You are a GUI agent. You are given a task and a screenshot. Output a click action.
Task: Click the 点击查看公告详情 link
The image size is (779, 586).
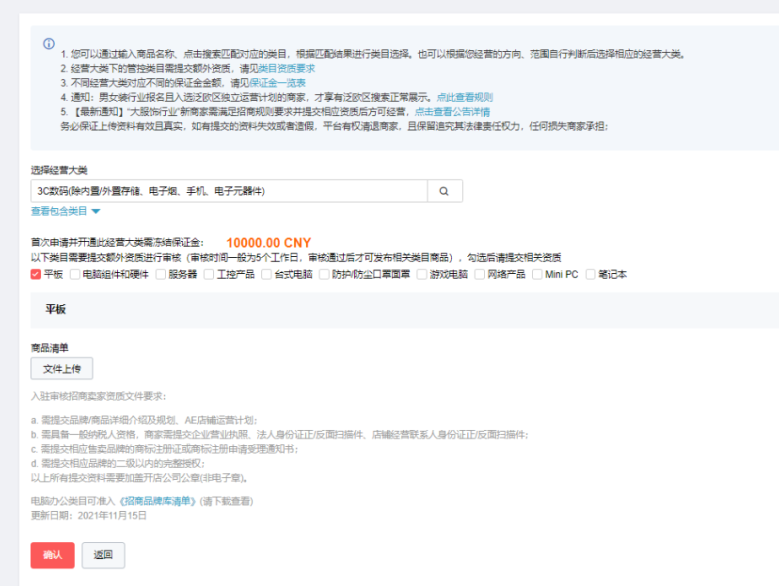click(x=452, y=112)
